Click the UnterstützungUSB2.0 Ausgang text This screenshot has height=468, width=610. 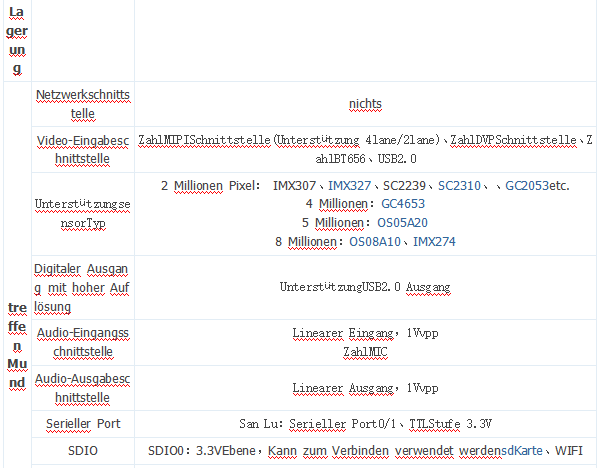[365, 288]
